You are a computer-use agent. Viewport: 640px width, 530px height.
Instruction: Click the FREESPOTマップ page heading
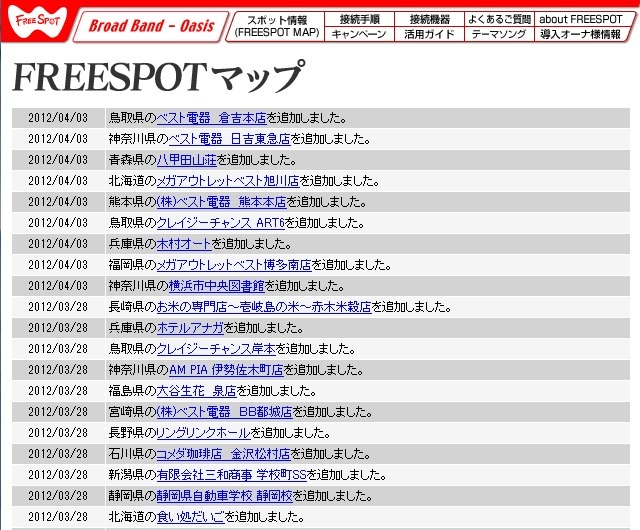[159, 77]
